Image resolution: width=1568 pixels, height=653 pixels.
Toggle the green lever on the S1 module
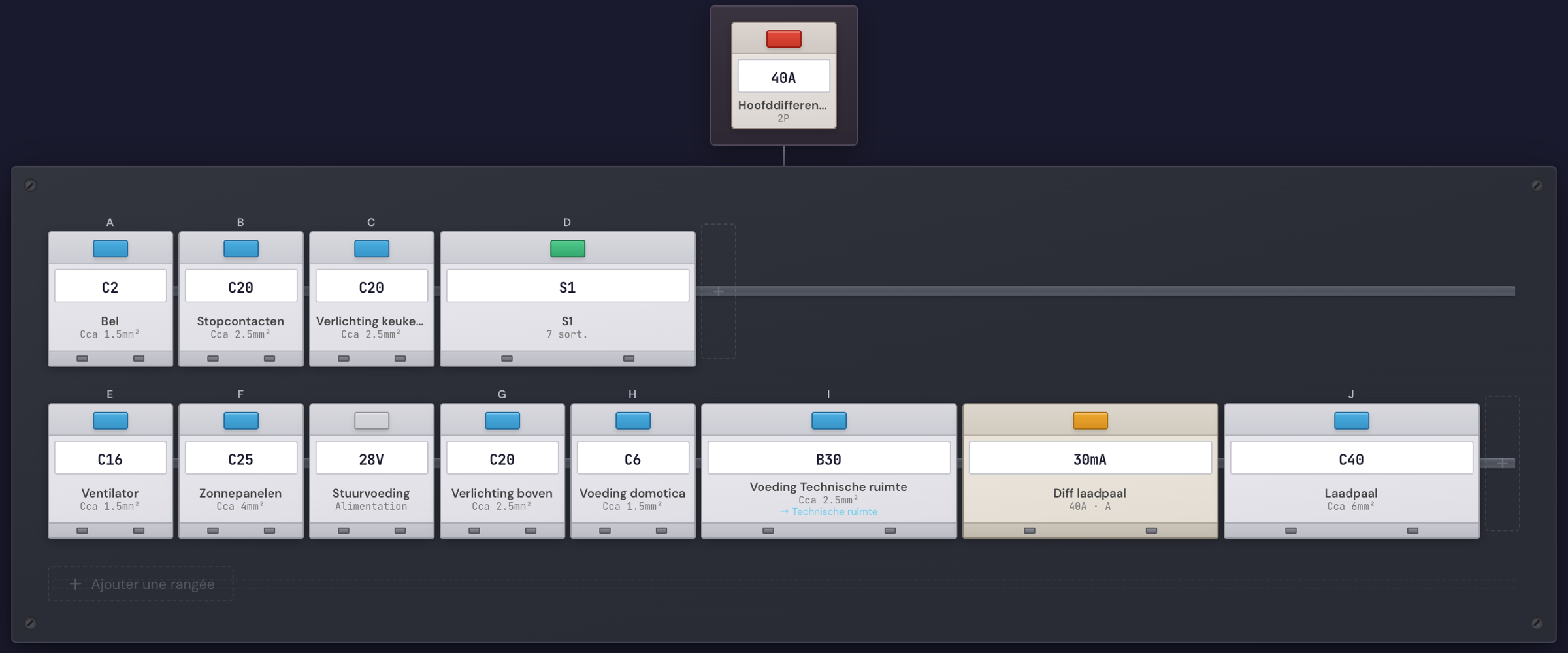tap(568, 249)
